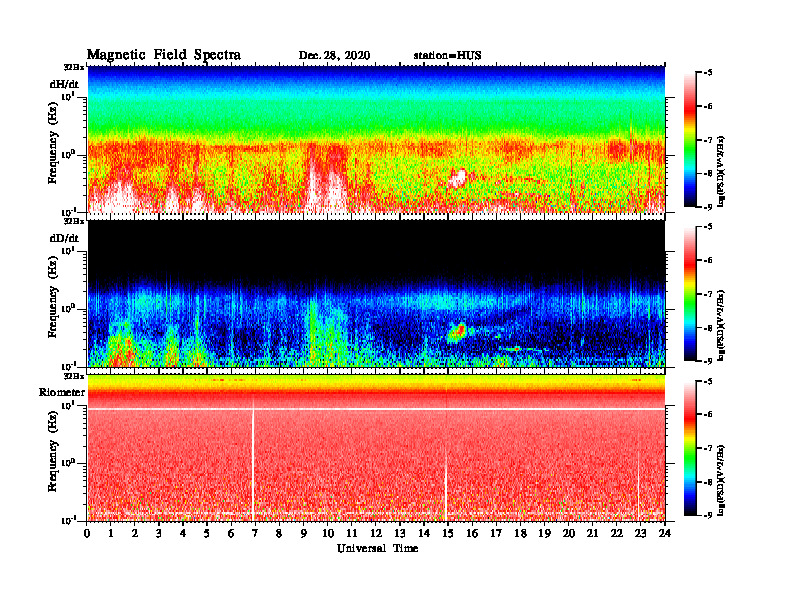Click the white burst near 15.5 UT in dH/dt spectrogram
Screen dimensions: 792x612
458,178
